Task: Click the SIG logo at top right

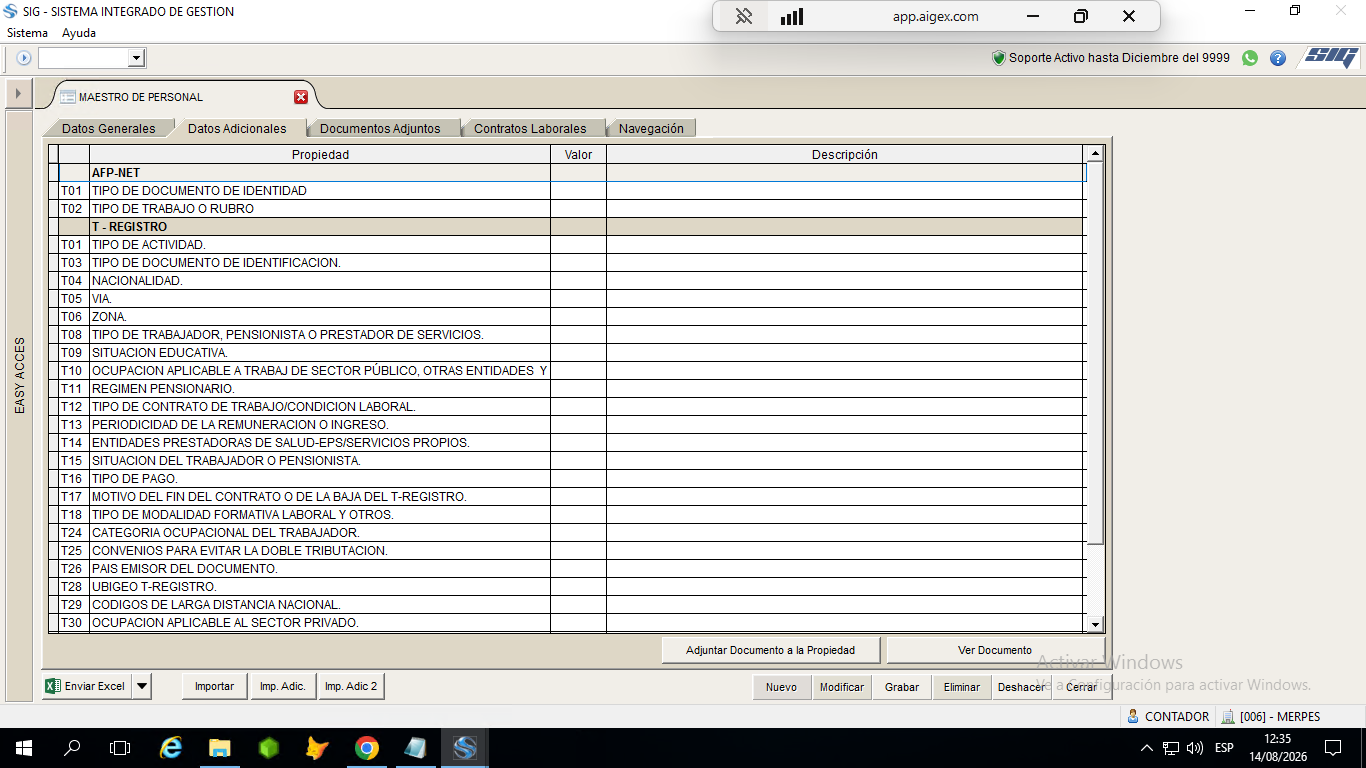Action: [1330, 57]
